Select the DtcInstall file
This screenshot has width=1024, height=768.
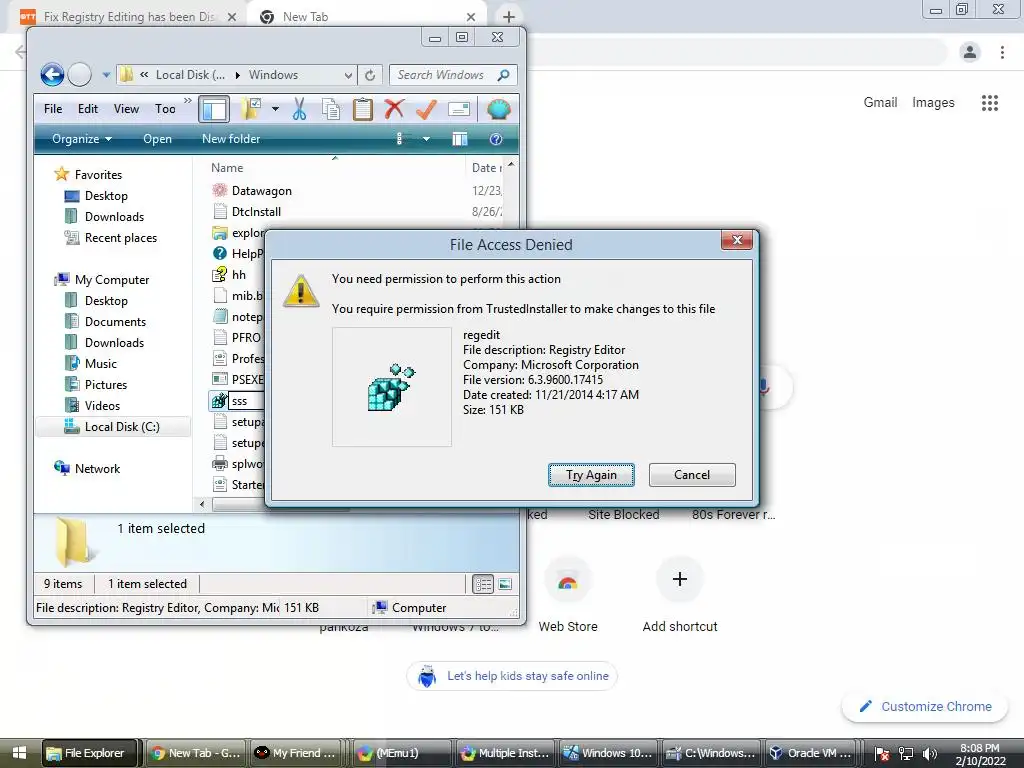click(256, 212)
